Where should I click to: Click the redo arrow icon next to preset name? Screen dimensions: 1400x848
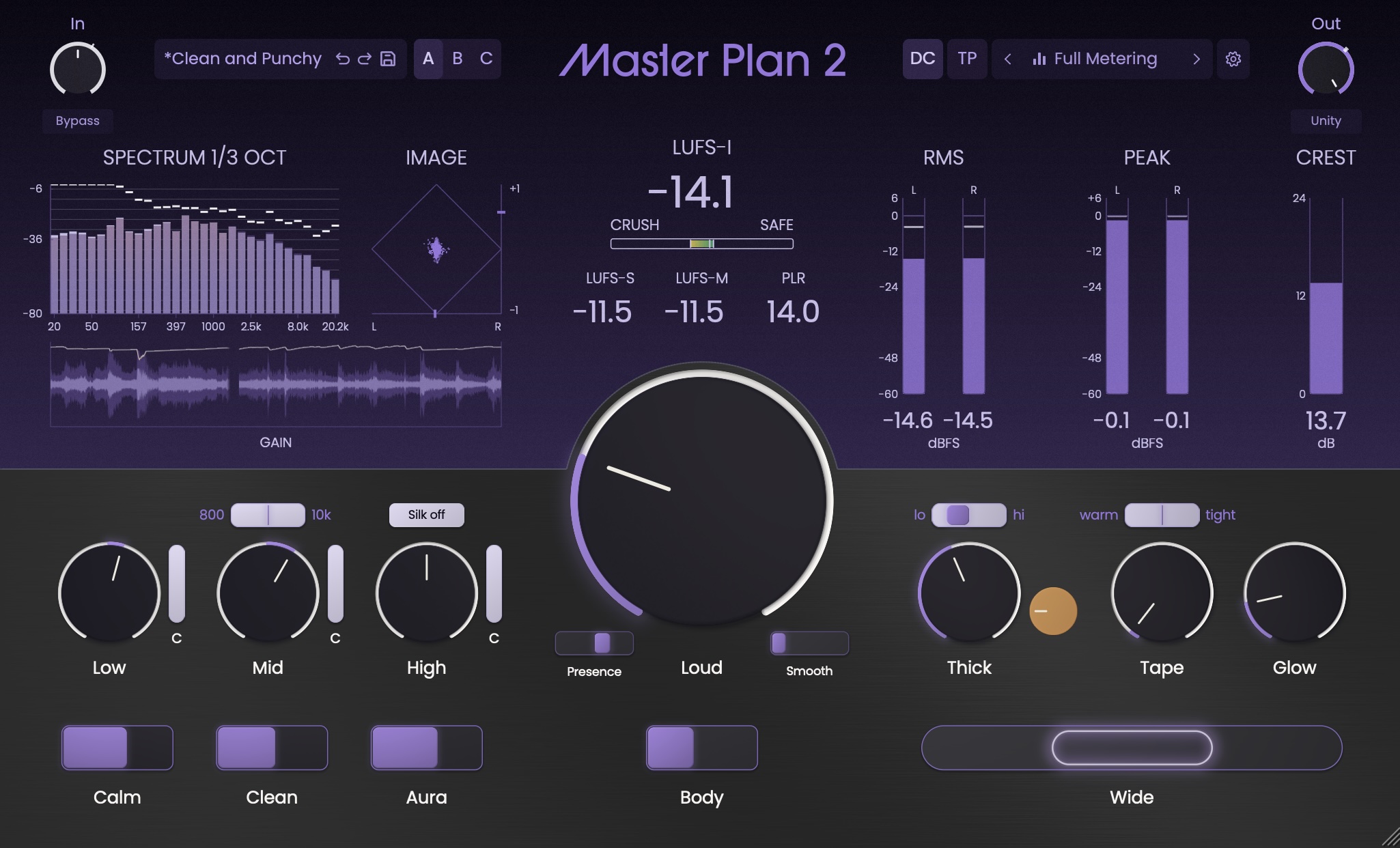(x=365, y=59)
